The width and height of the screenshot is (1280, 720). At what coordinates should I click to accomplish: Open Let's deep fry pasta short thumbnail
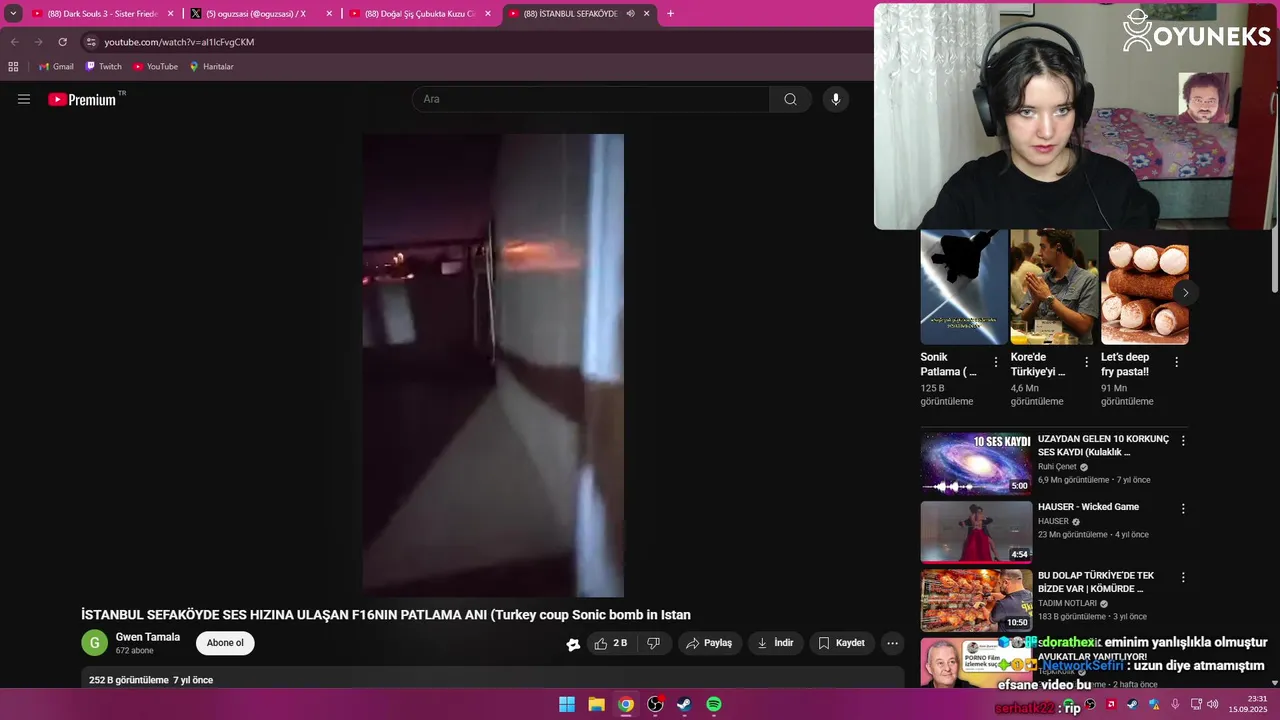point(1145,287)
